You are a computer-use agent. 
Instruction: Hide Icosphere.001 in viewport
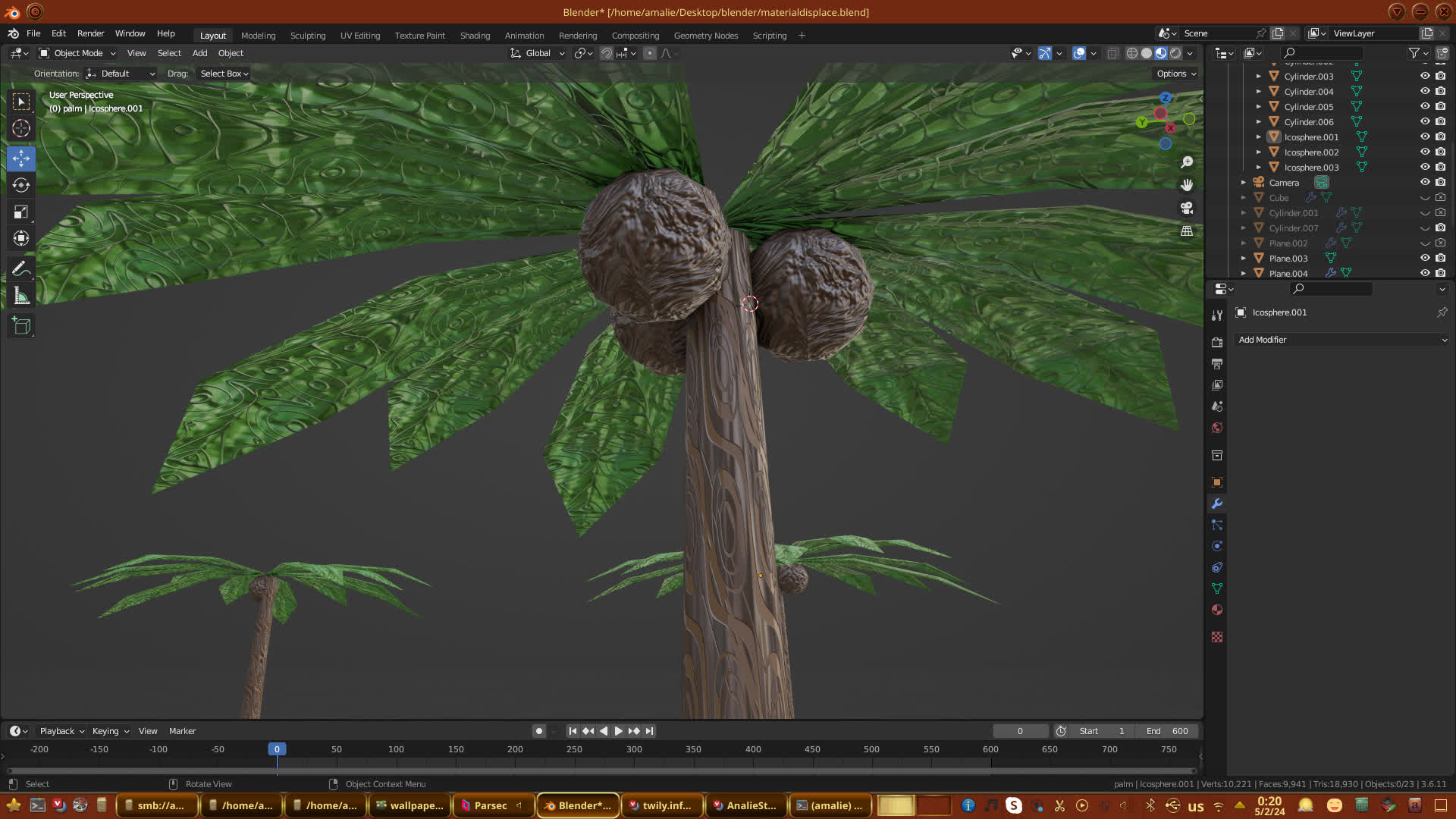pyautogui.click(x=1425, y=137)
